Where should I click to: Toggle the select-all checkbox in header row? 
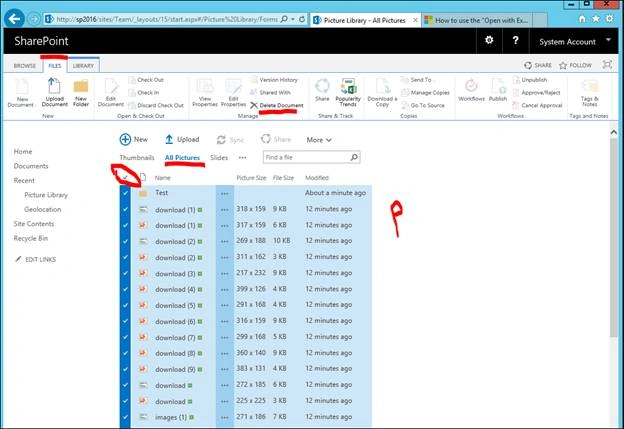(x=125, y=177)
